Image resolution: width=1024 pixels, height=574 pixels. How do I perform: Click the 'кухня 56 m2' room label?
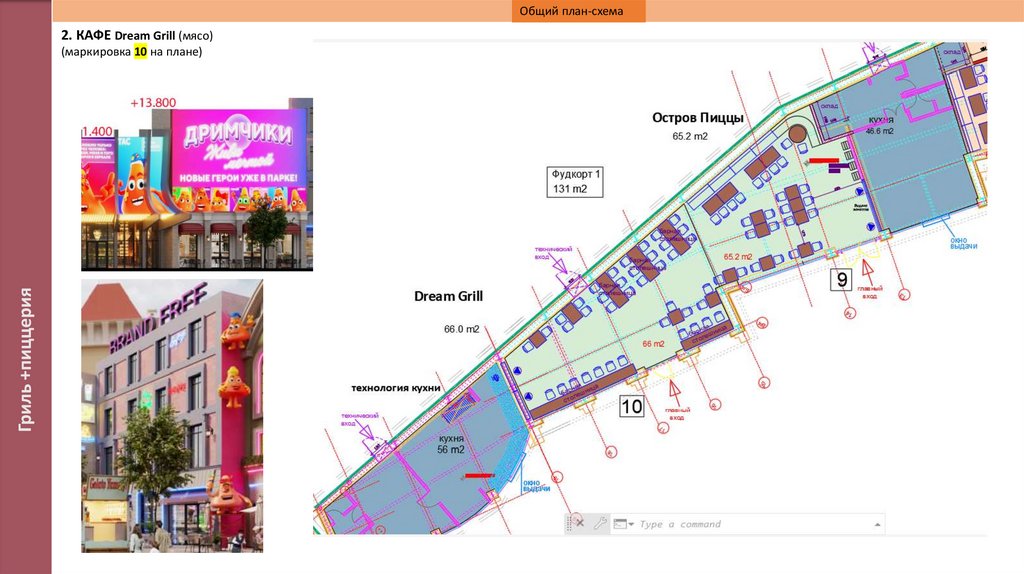[x=451, y=444]
